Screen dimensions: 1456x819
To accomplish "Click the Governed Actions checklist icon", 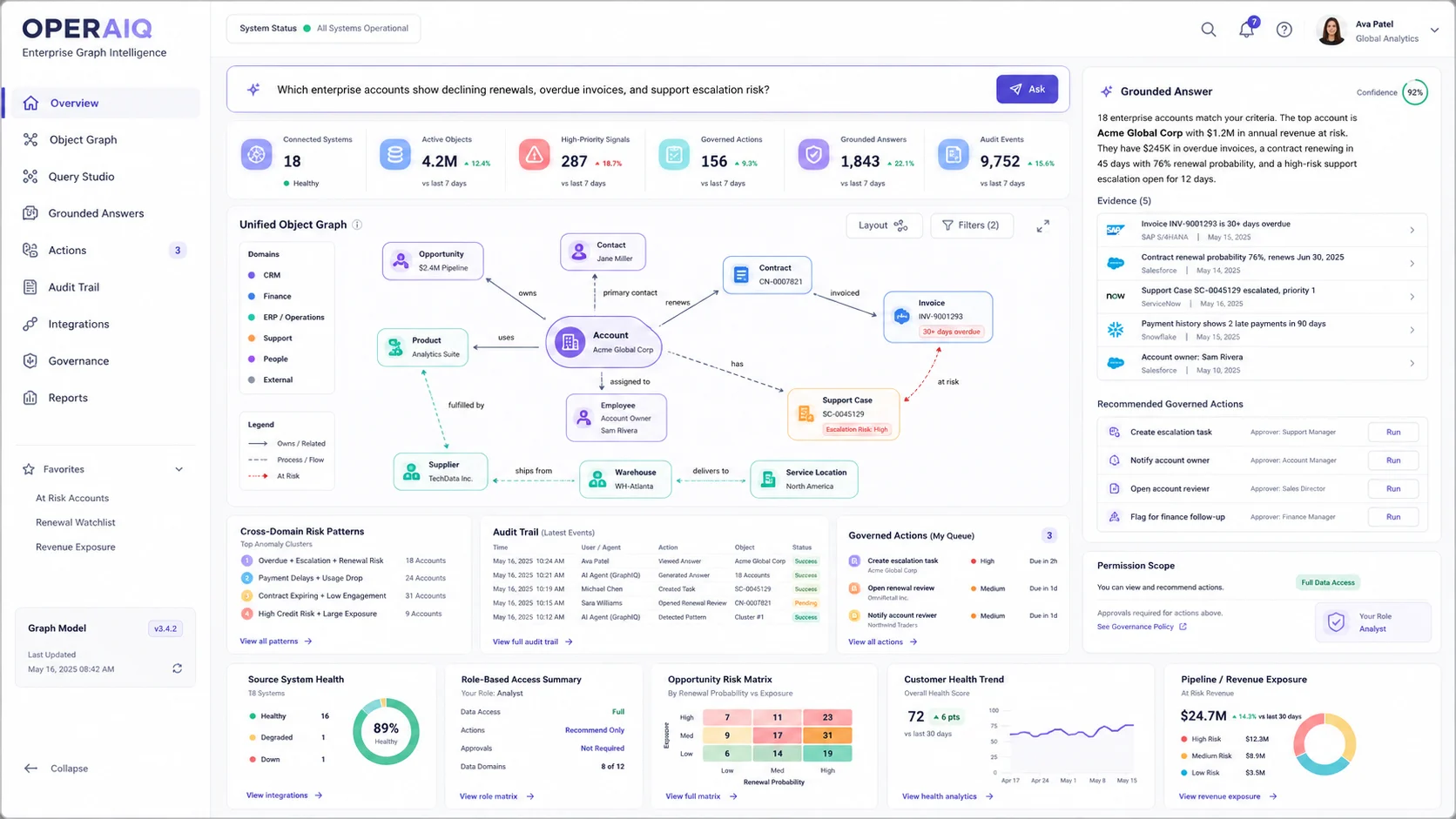I will coord(674,155).
